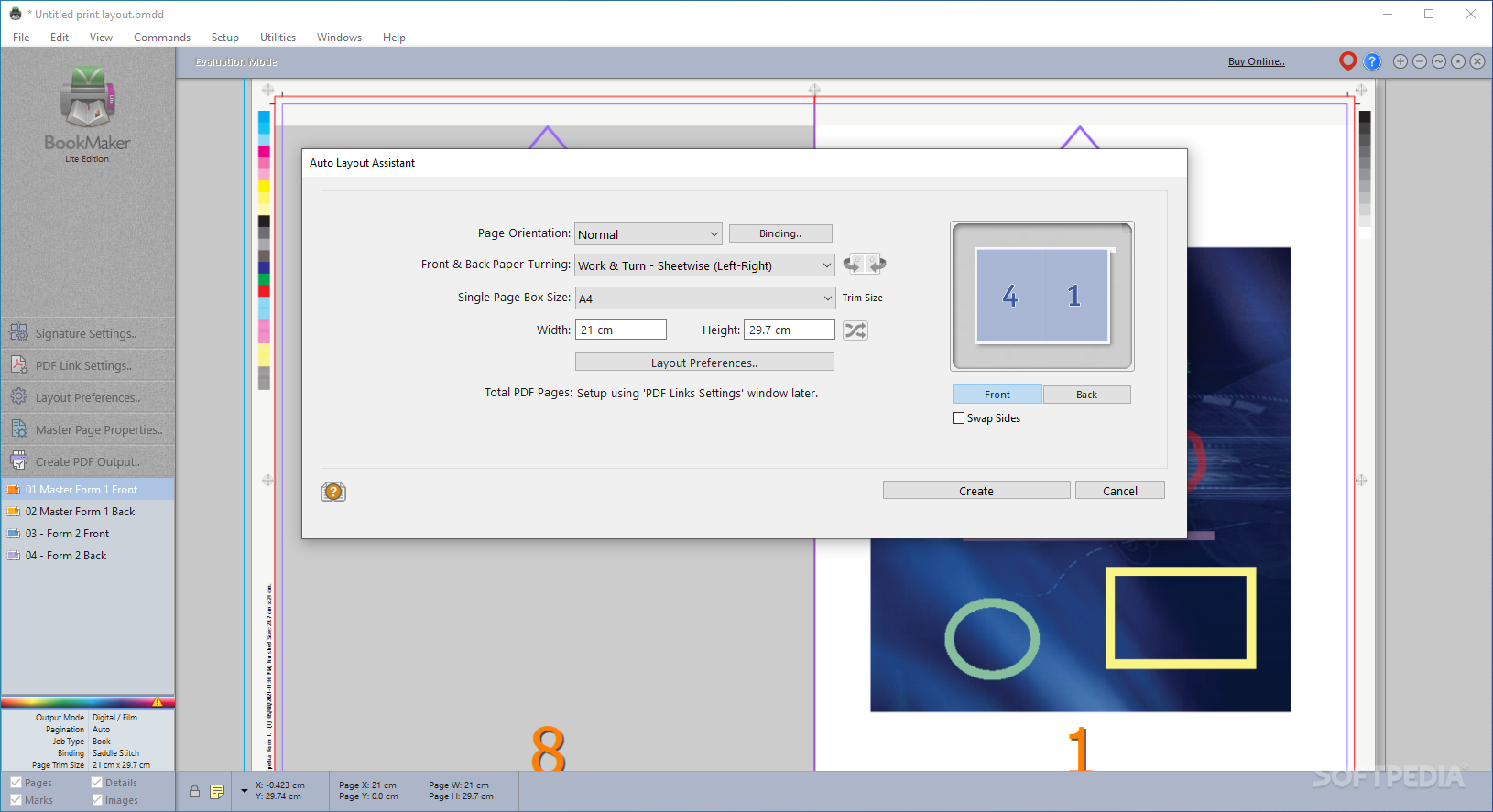Toggle the Marks checkbox
This screenshot has height=812, width=1493.
coord(16,800)
